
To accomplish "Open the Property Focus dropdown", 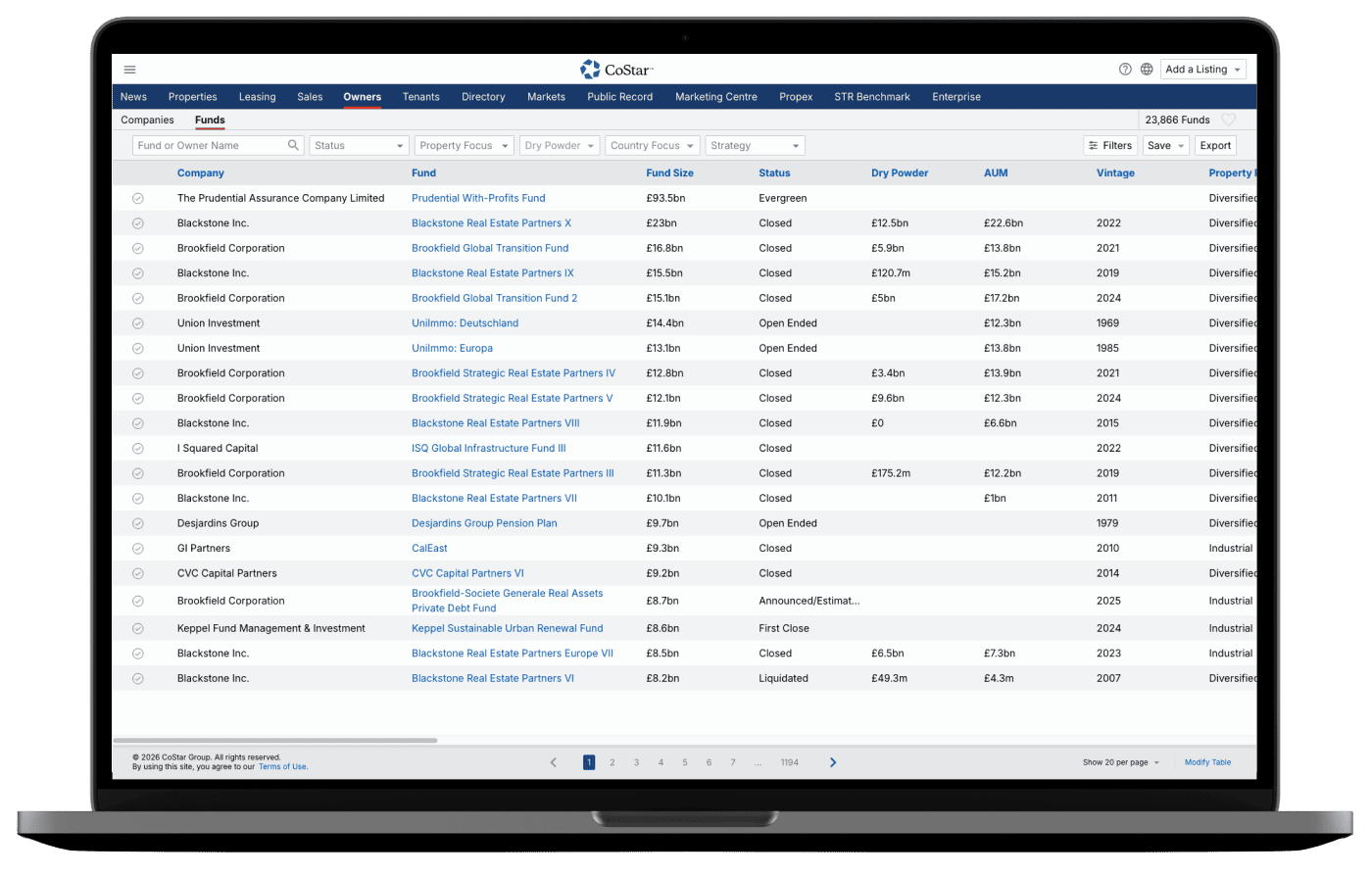I will (x=465, y=145).
